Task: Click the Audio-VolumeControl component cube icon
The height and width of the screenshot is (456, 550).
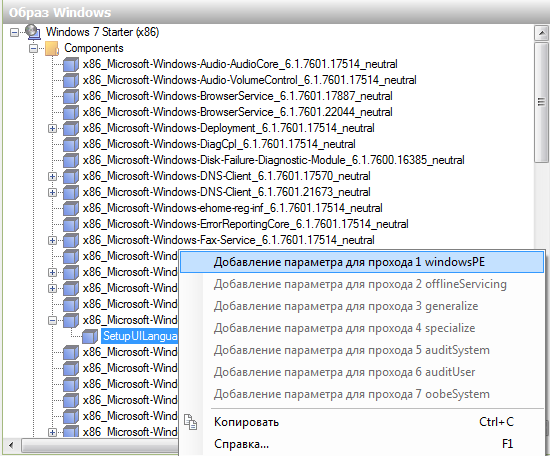Action: pyautogui.click(x=71, y=80)
